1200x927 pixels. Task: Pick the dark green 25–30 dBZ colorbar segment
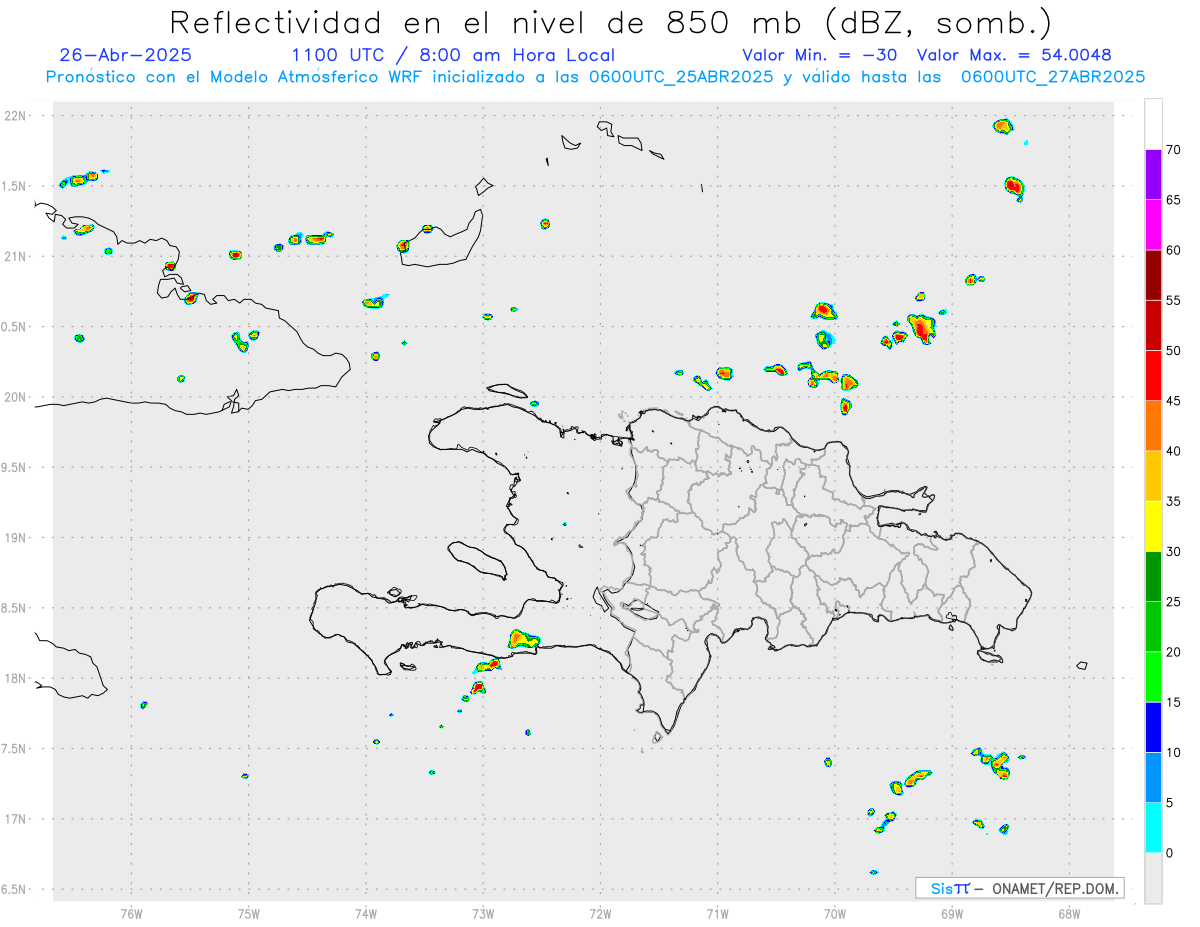(x=1153, y=577)
